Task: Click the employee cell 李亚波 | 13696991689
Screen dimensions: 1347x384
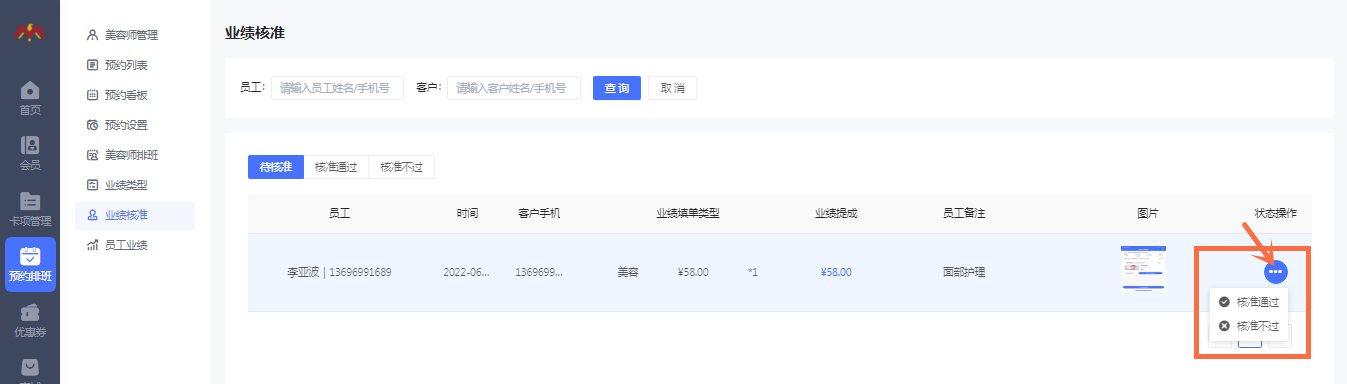Action: point(339,272)
